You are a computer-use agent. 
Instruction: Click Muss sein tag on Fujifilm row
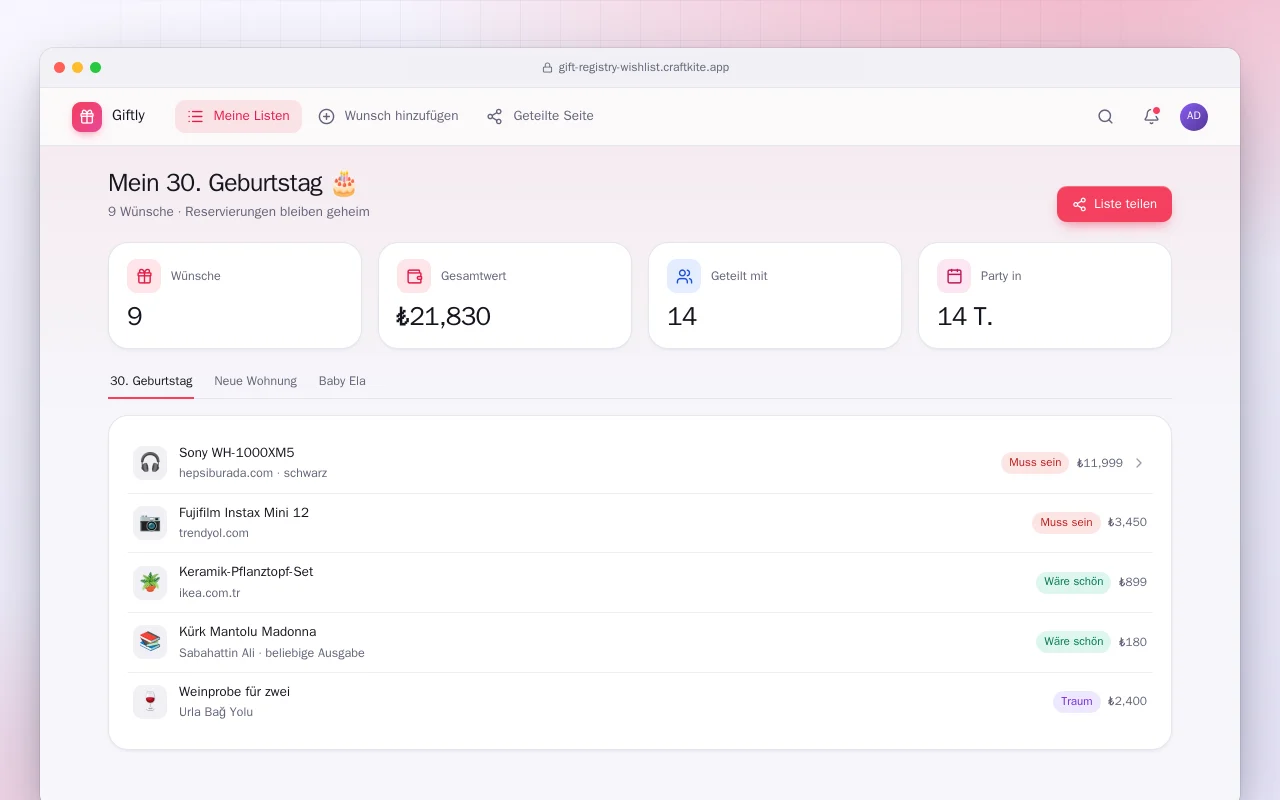[x=1066, y=523]
